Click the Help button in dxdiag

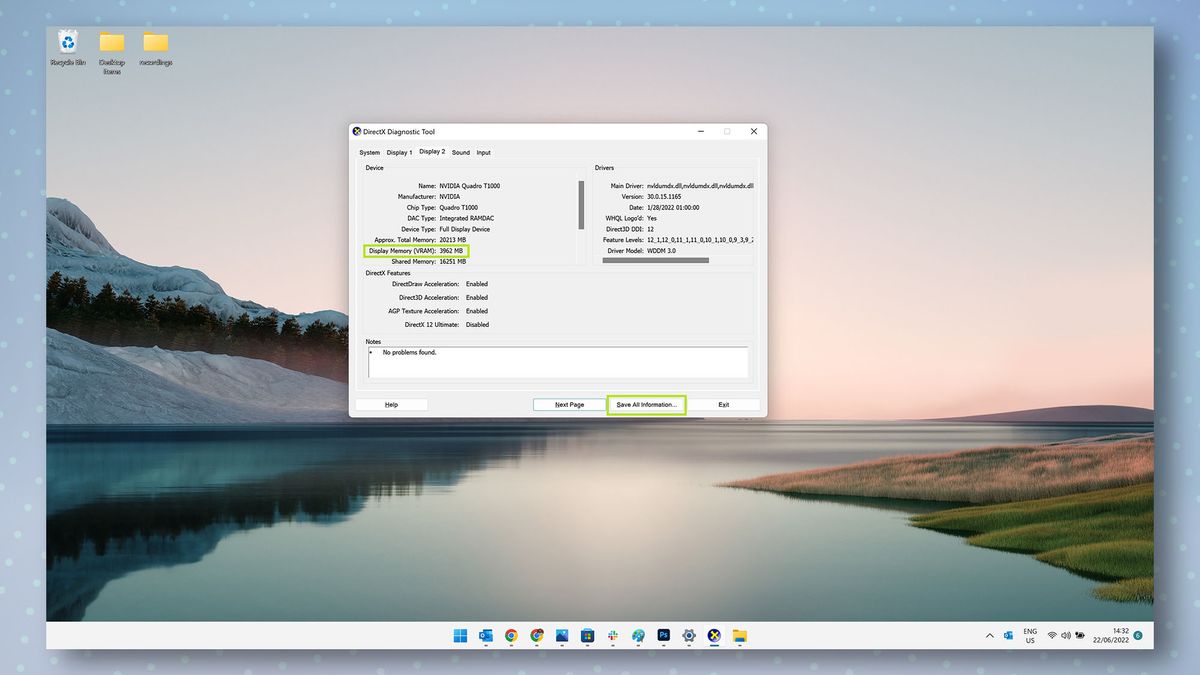pos(391,404)
